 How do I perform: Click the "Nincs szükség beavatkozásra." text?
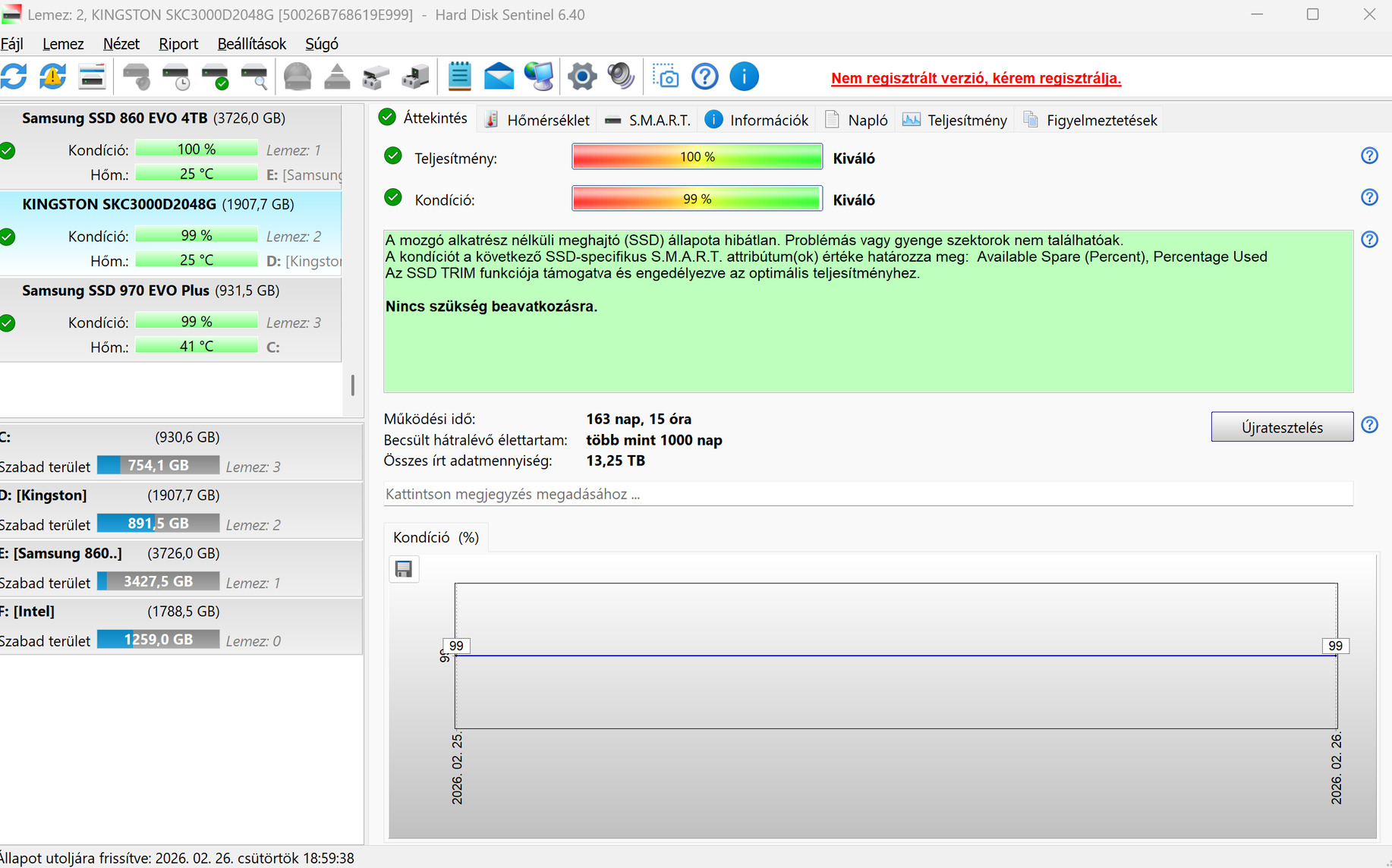491,307
